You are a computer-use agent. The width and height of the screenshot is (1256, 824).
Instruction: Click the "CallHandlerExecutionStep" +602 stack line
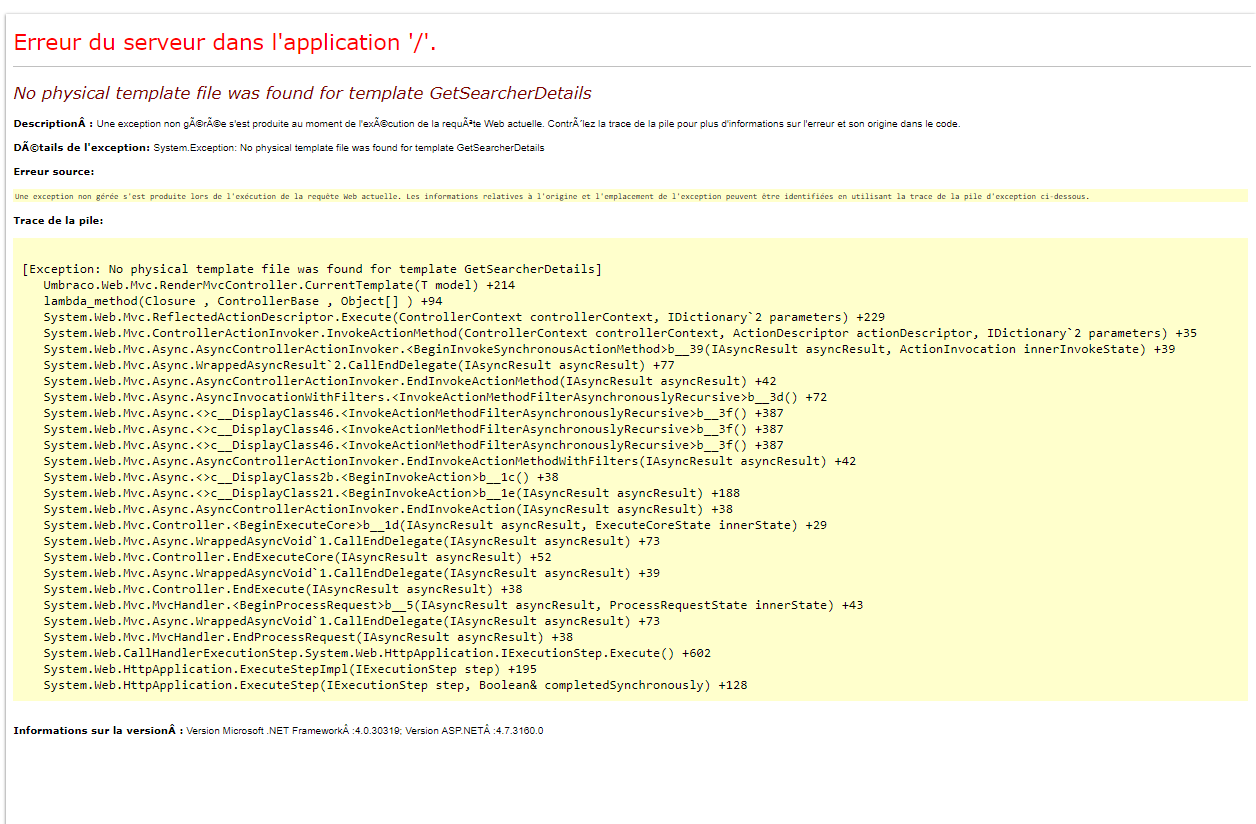coord(377,653)
